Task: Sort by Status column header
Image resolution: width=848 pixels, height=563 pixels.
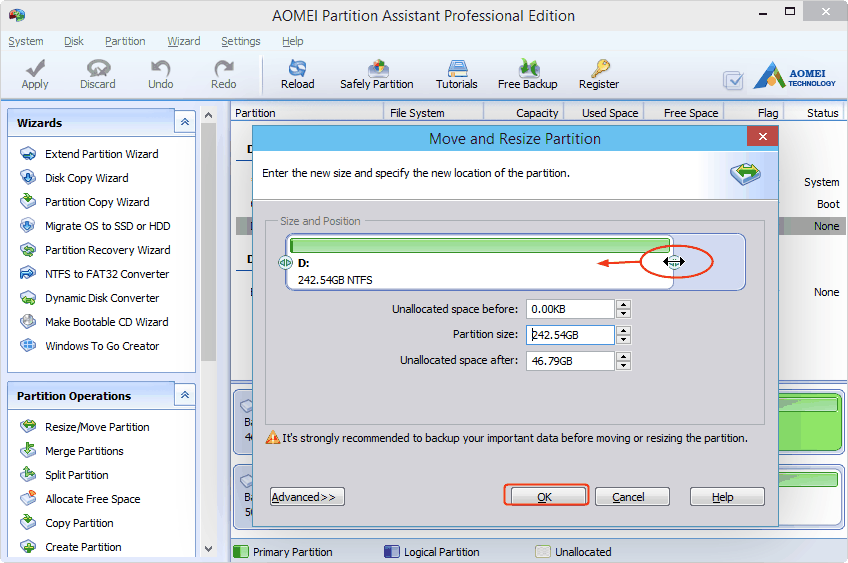Action: tap(814, 112)
